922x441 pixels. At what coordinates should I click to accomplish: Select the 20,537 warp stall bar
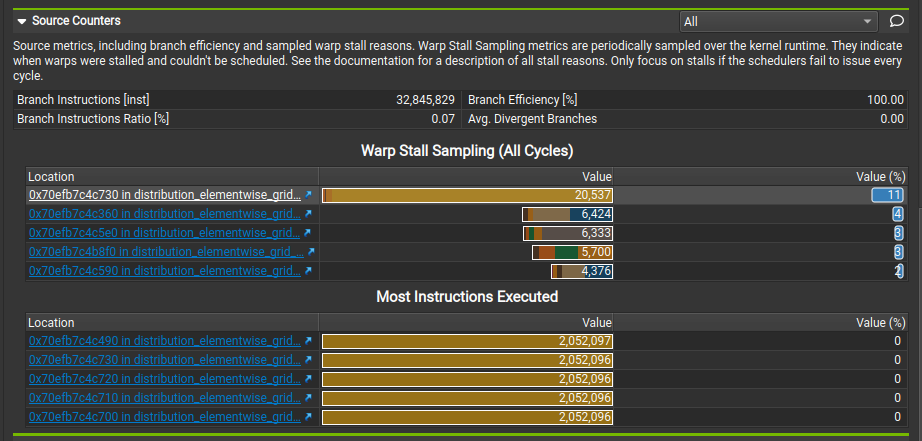pos(467,195)
